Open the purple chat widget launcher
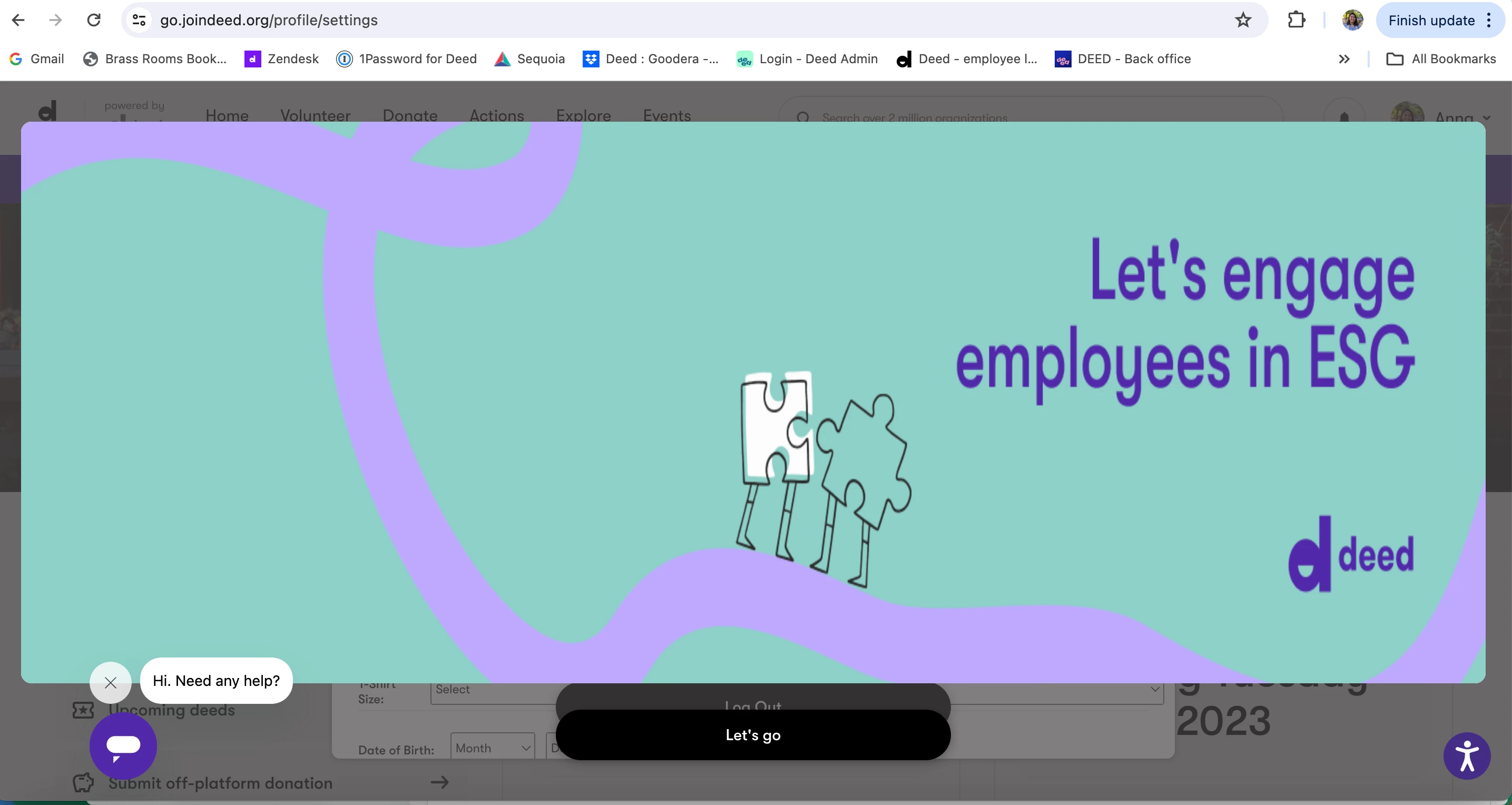 123,745
